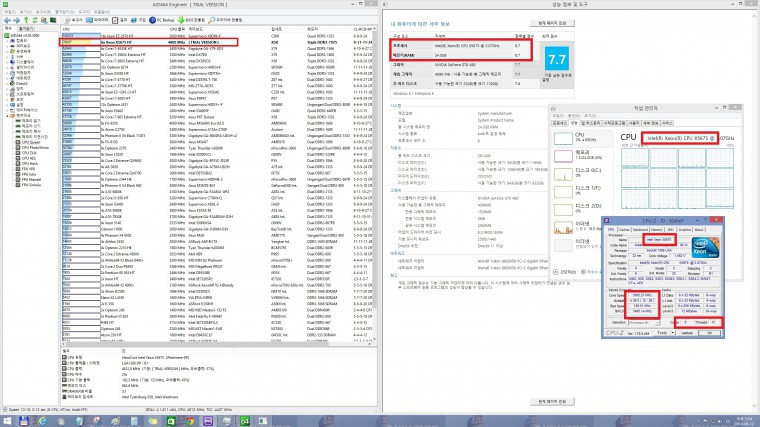Select CPU Queen benchmark in the tree
This screenshot has width=760, height=427.
click(x=28, y=142)
